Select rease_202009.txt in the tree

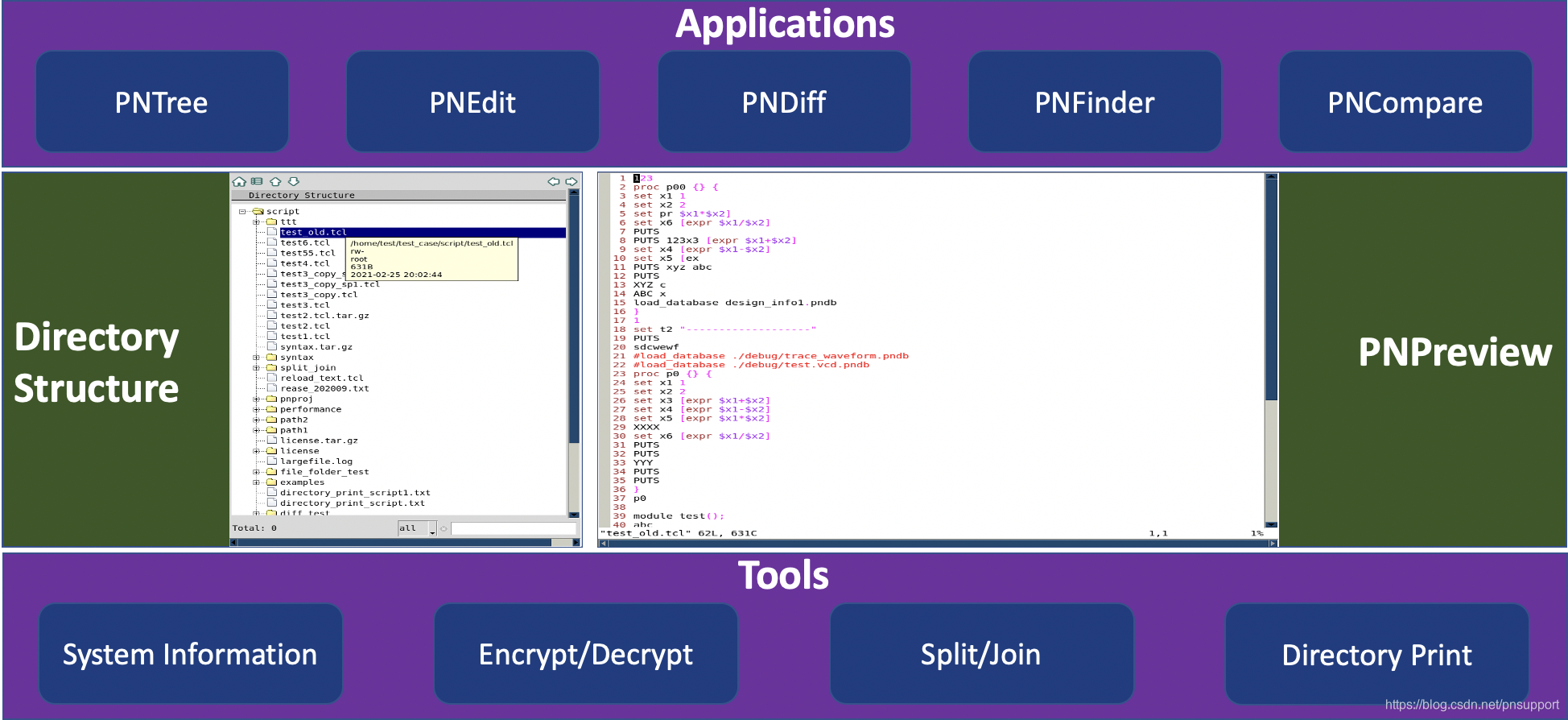(x=324, y=388)
